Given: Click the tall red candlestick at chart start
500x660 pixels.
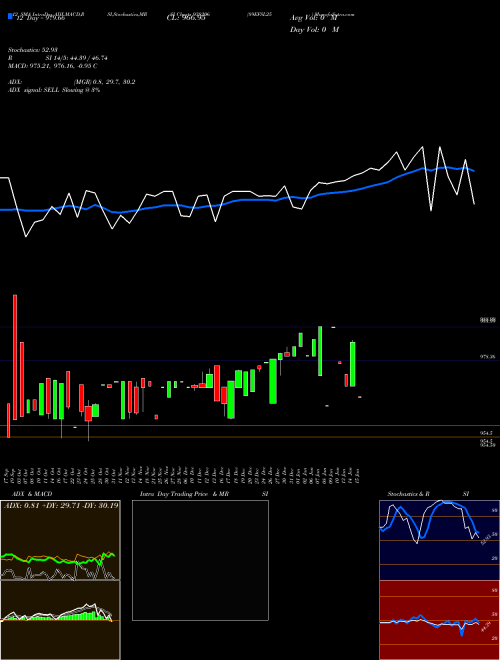Looking at the screenshot, I should click(x=15, y=357).
